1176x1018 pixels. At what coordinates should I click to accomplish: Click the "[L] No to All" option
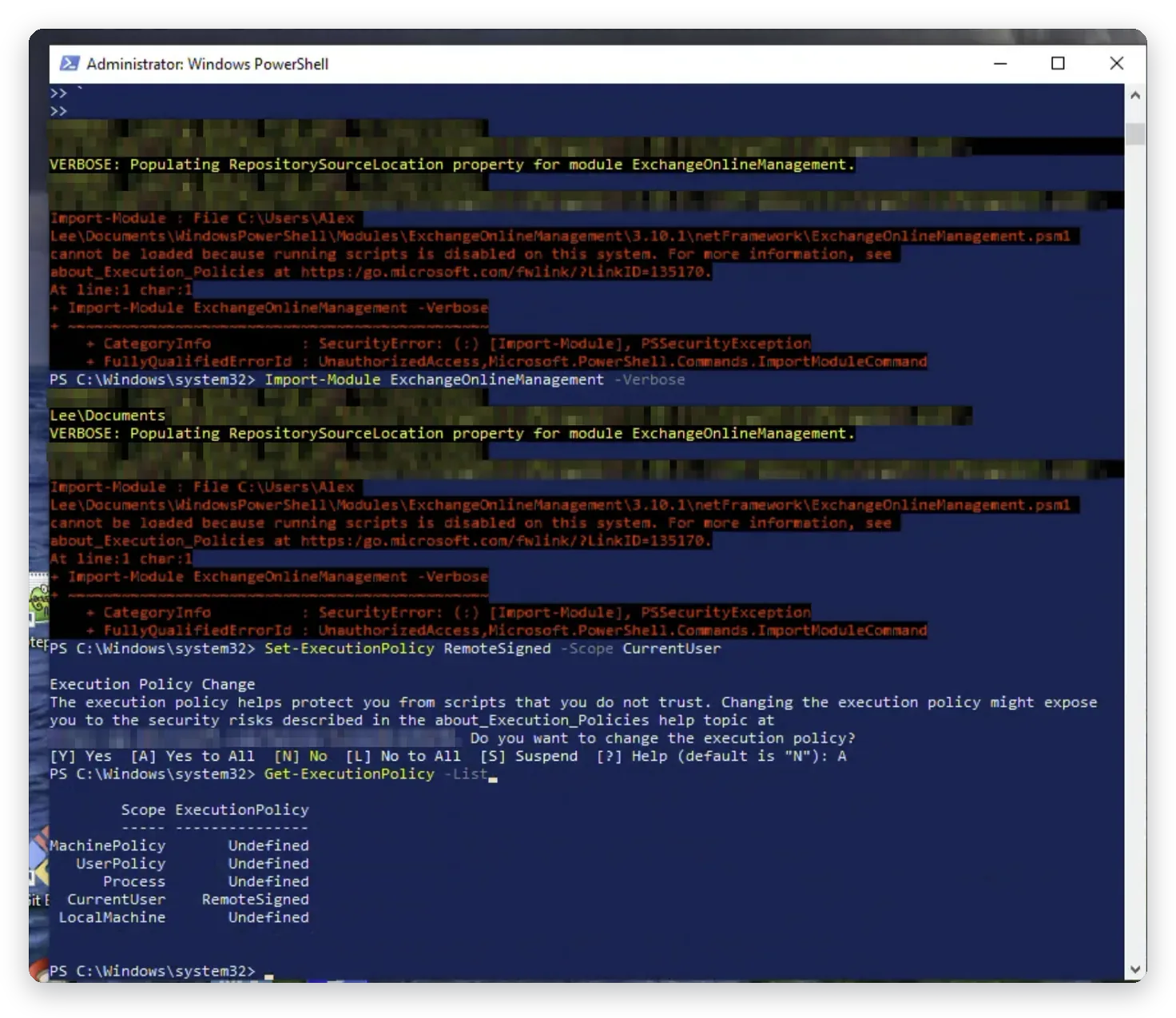pyautogui.click(x=403, y=756)
